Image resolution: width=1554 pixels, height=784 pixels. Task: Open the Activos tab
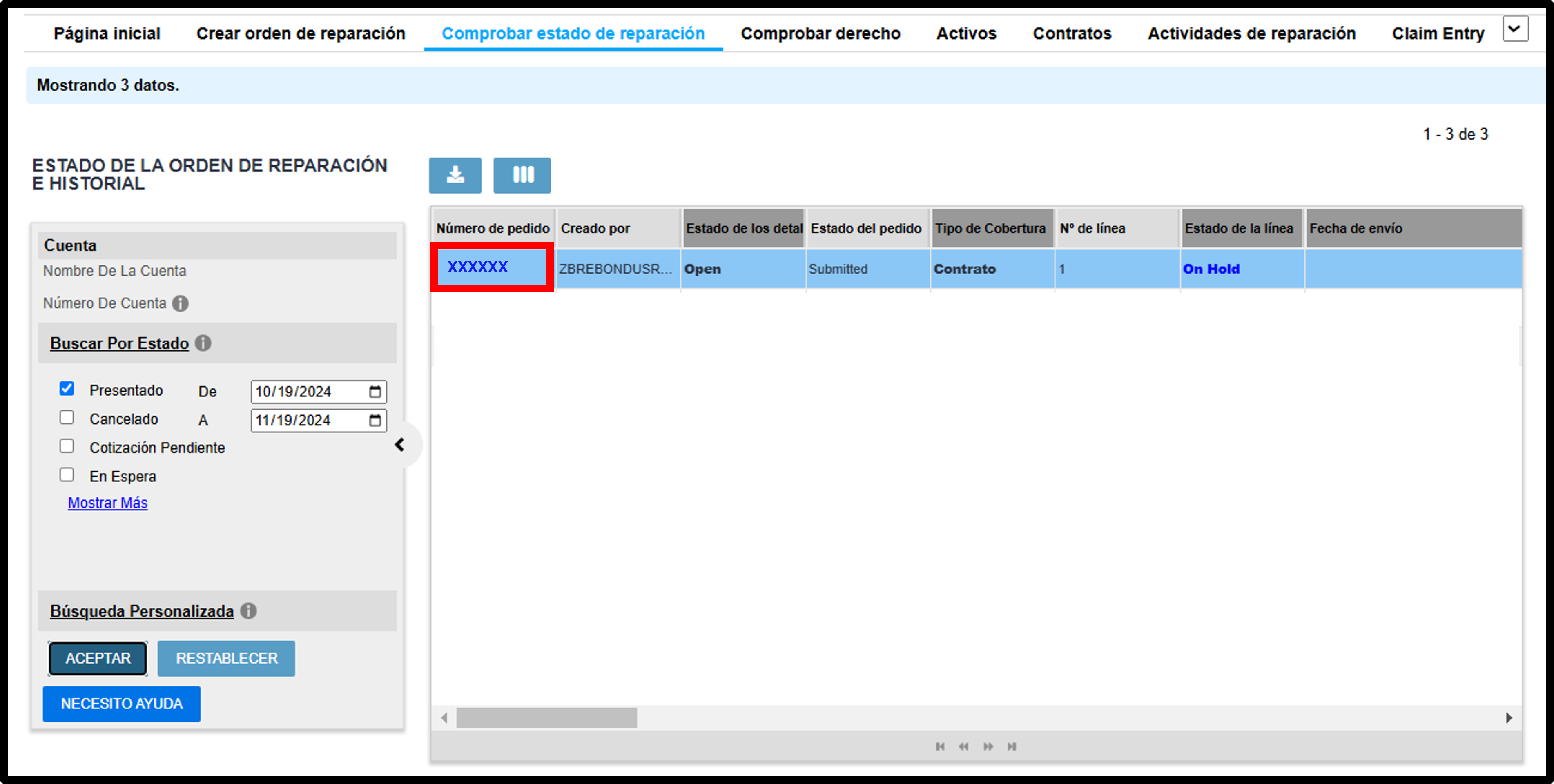click(966, 34)
